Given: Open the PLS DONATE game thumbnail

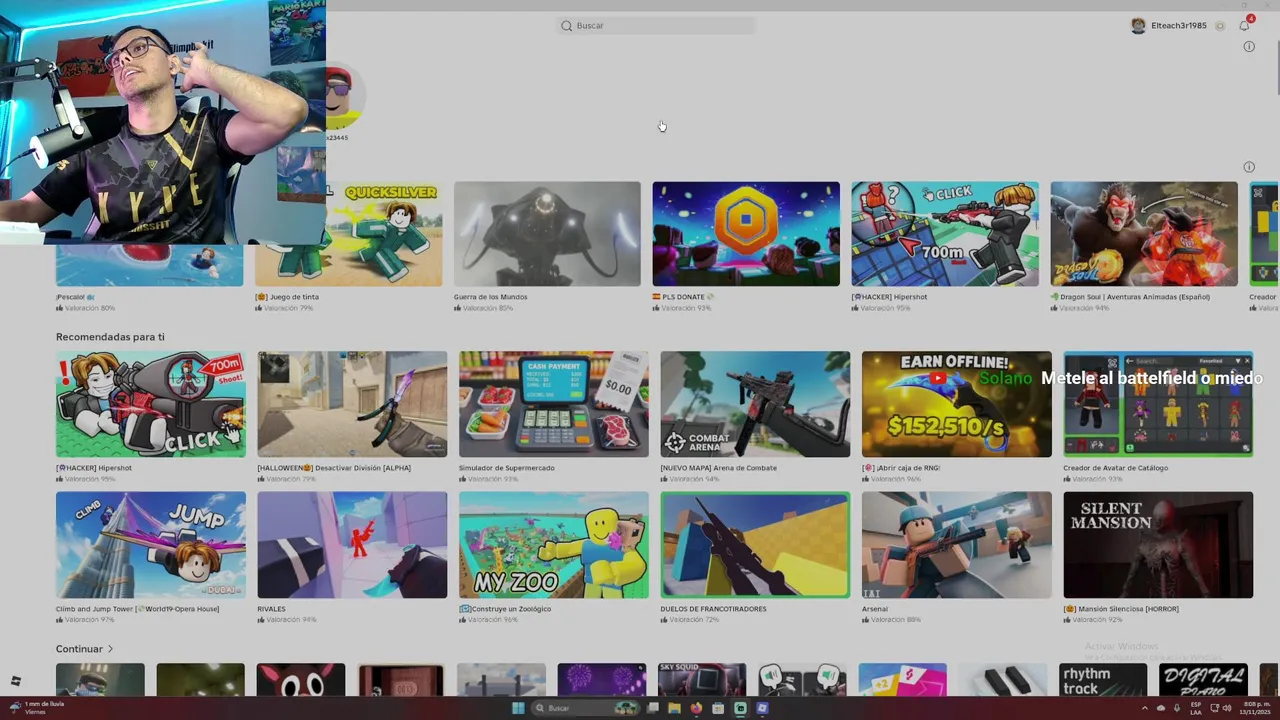Looking at the screenshot, I should point(746,234).
